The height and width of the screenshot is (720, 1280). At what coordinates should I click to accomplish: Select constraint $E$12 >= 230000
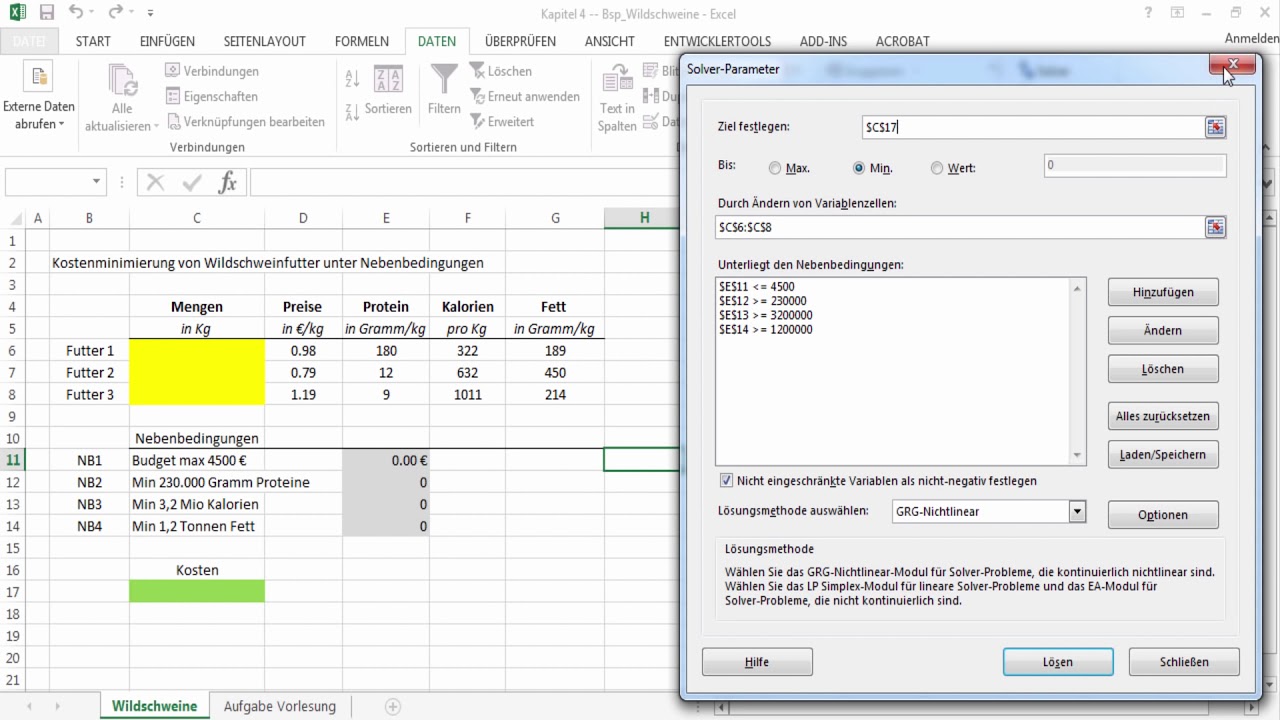click(763, 301)
